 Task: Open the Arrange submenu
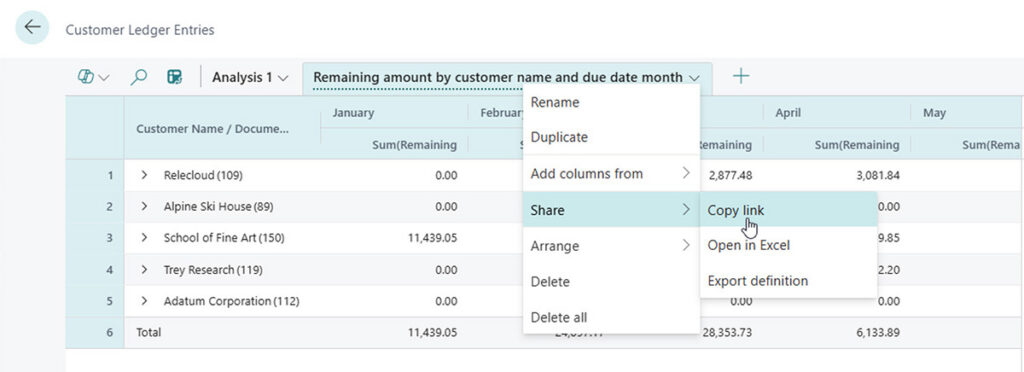point(611,246)
